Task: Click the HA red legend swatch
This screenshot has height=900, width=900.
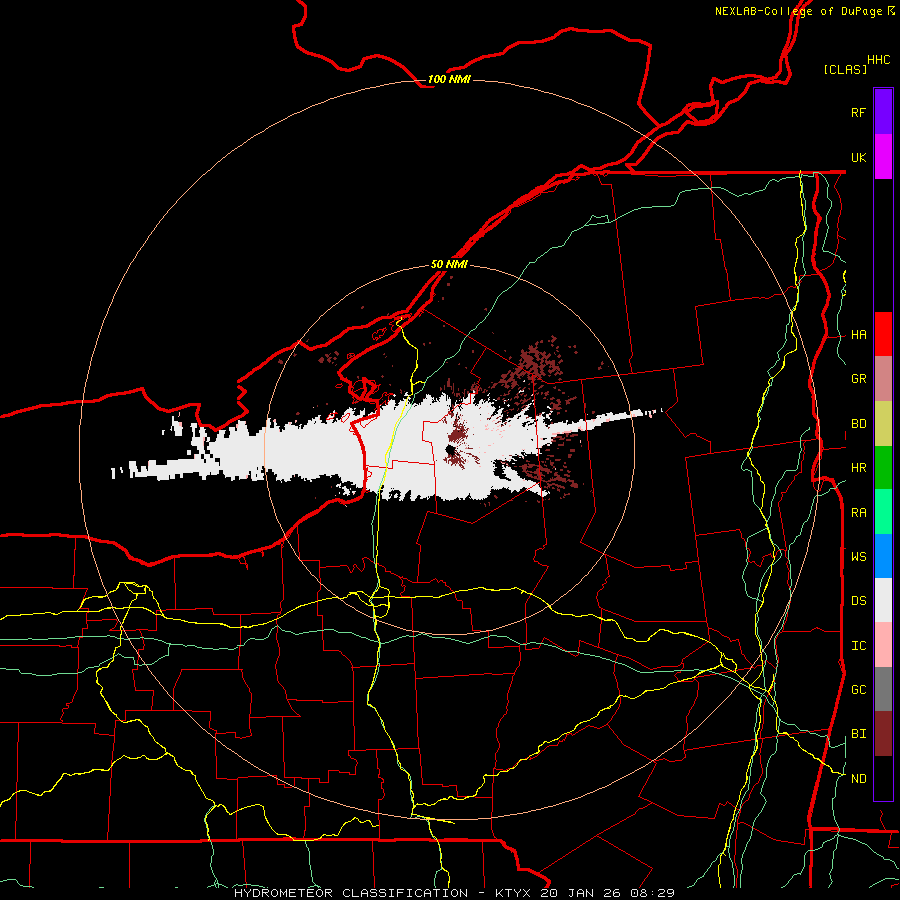Action: (883, 334)
